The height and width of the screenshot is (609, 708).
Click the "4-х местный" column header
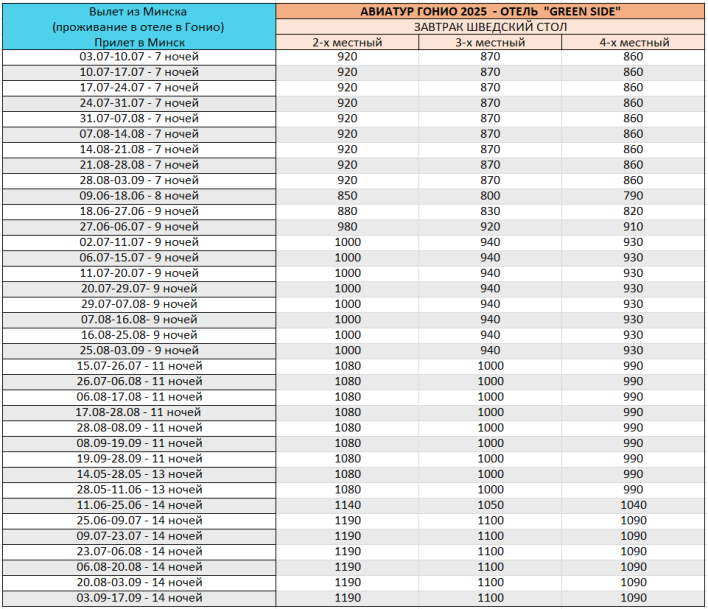pyautogui.click(x=633, y=43)
